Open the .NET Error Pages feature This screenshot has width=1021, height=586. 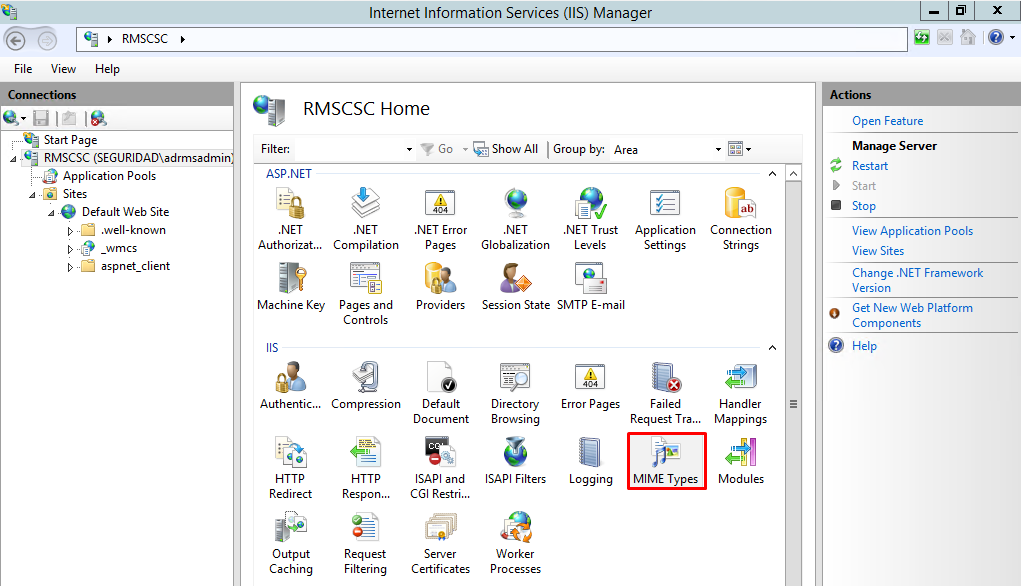pyautogui.click(x=441, y=219)
